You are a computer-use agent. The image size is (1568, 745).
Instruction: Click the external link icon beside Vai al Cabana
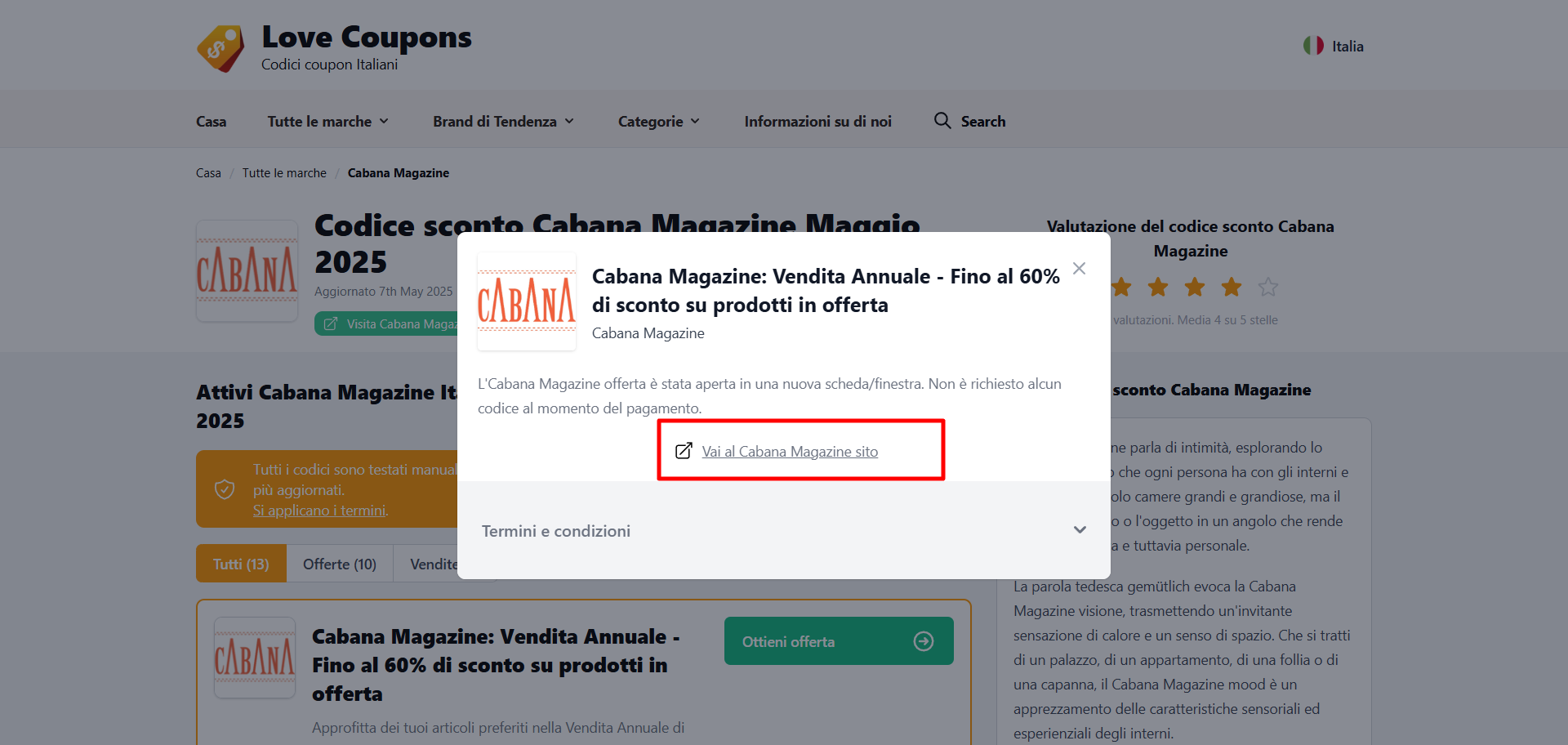point(684,451)
